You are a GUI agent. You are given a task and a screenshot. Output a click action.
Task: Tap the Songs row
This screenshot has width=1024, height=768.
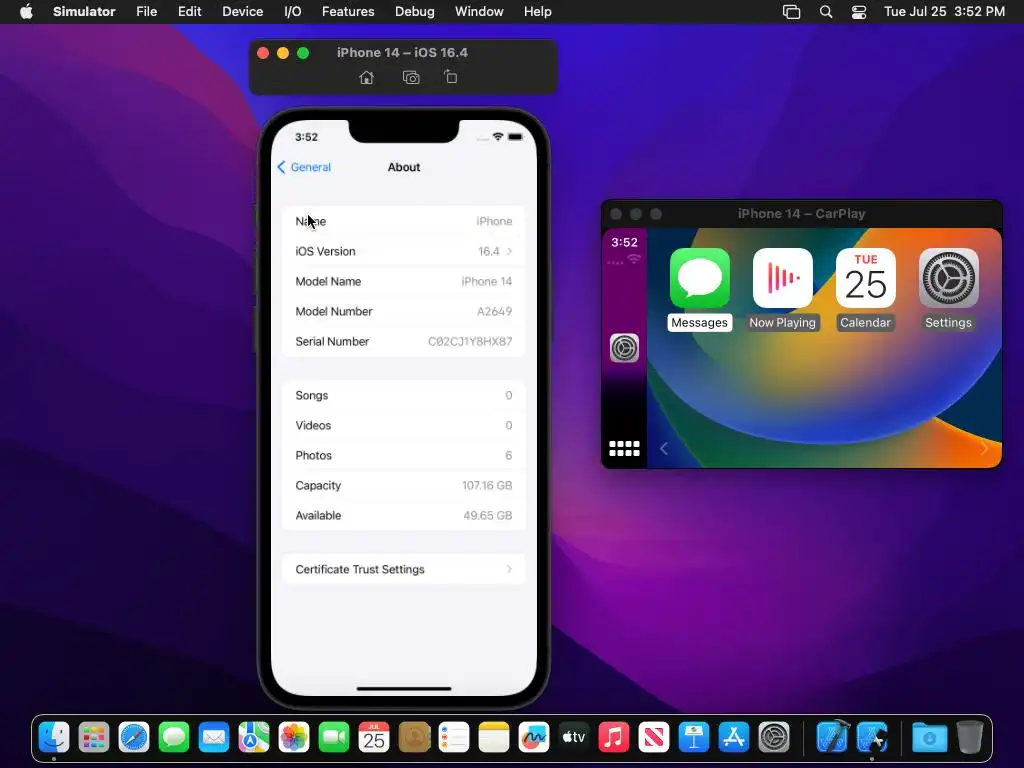click(404, 395)
